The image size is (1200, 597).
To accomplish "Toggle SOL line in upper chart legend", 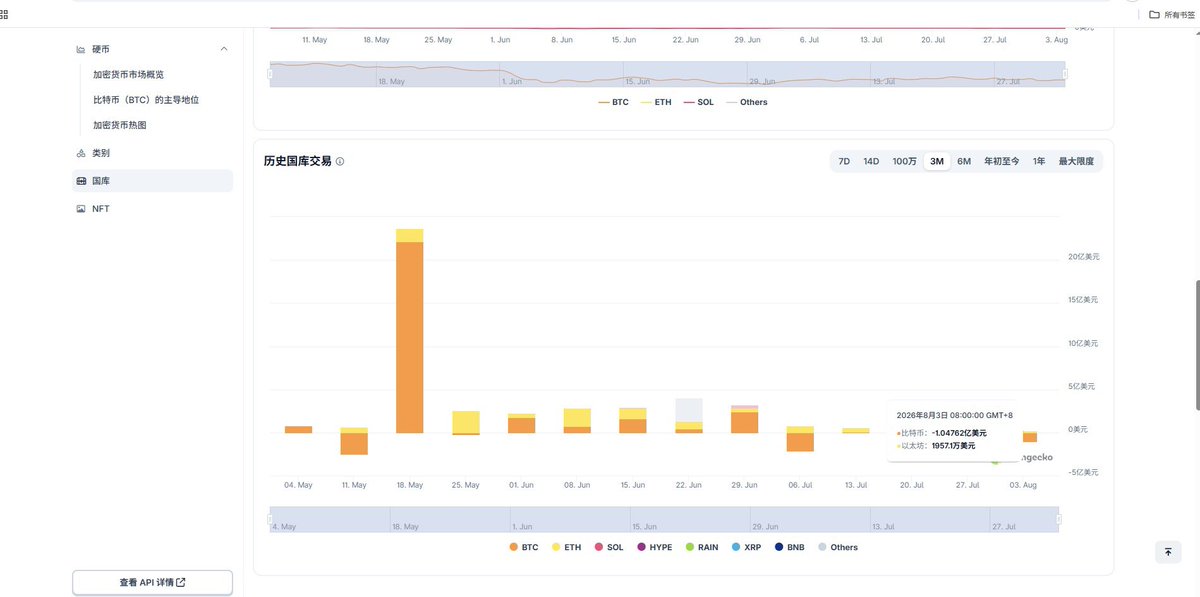I will (698, 102).
